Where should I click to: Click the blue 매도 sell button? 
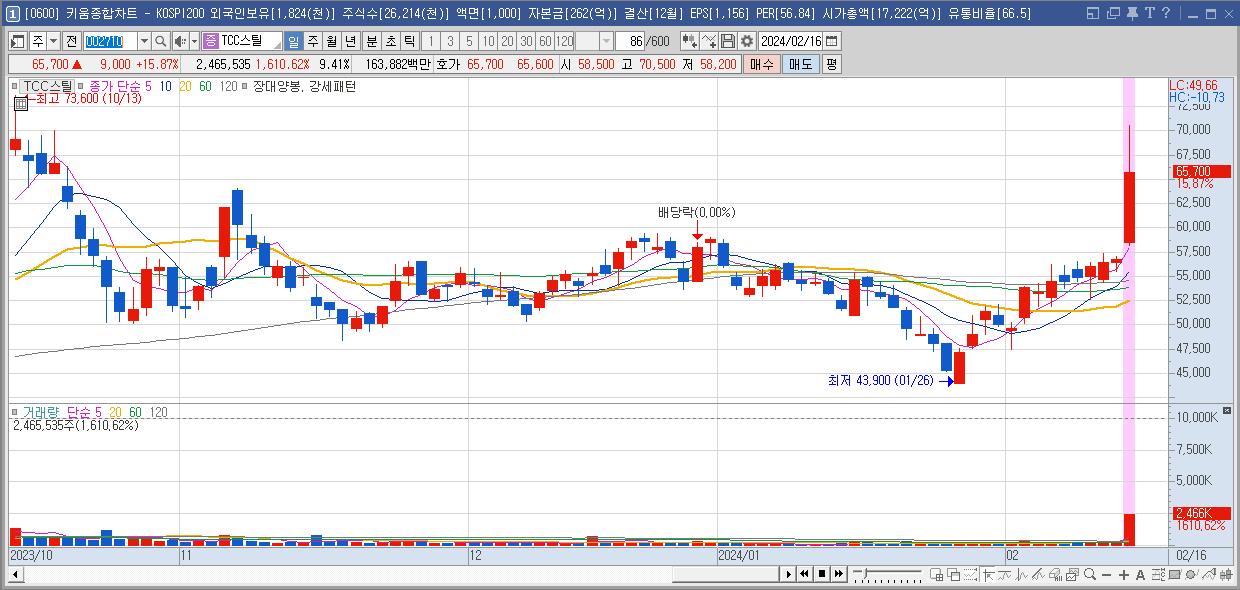tap(800, 64)
